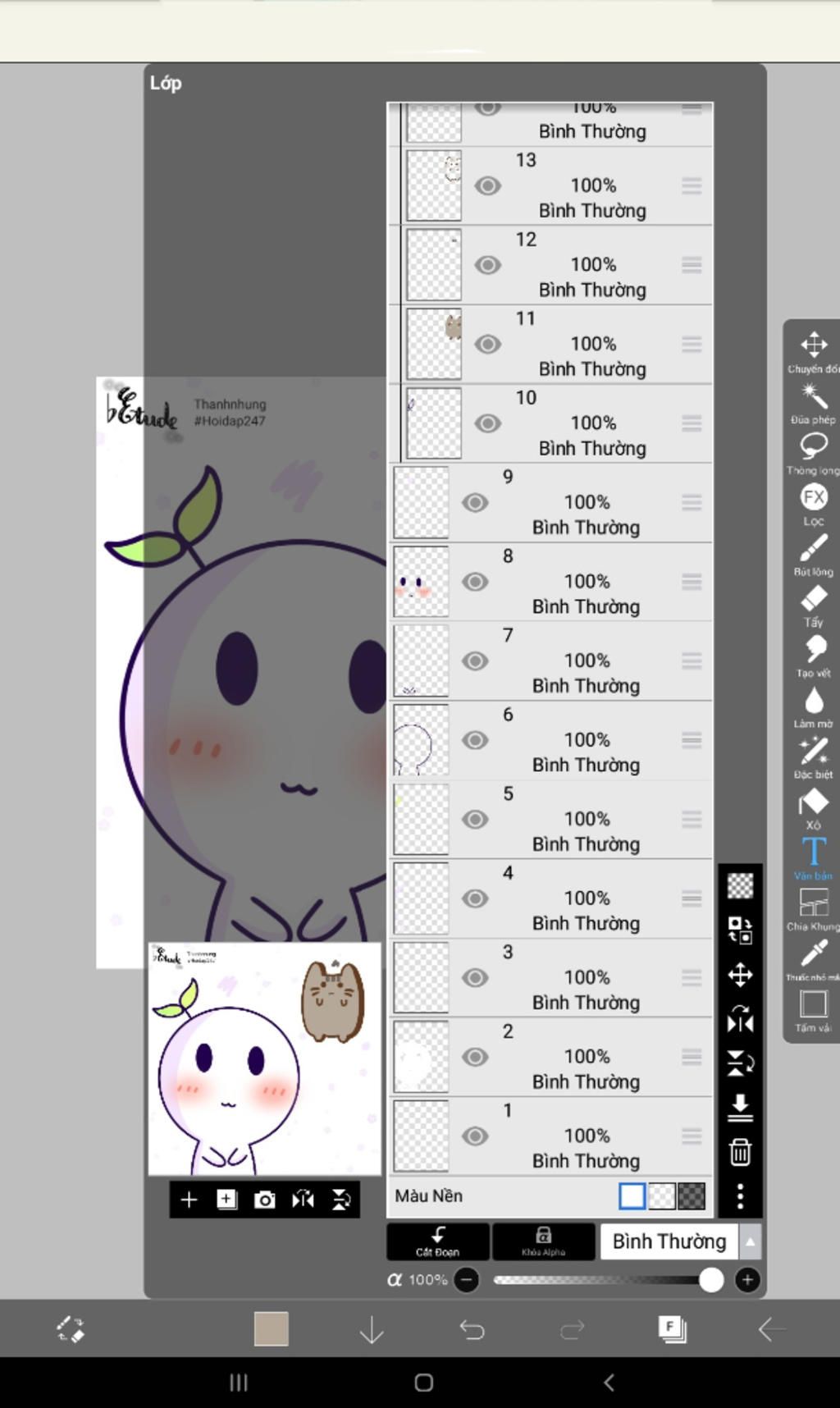Hide layer 6 with its eye icon
This screenshot has height=1408, width=840.
(475, 740)
